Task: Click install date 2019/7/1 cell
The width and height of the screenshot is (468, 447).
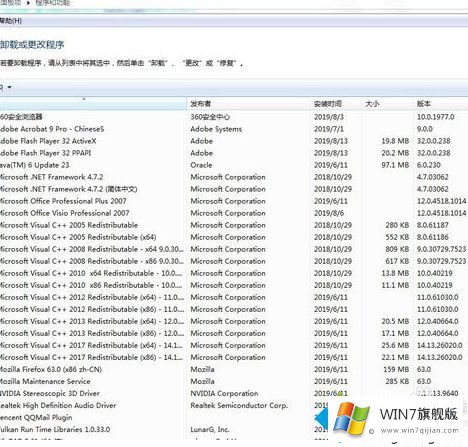Action: click(328, 129)
